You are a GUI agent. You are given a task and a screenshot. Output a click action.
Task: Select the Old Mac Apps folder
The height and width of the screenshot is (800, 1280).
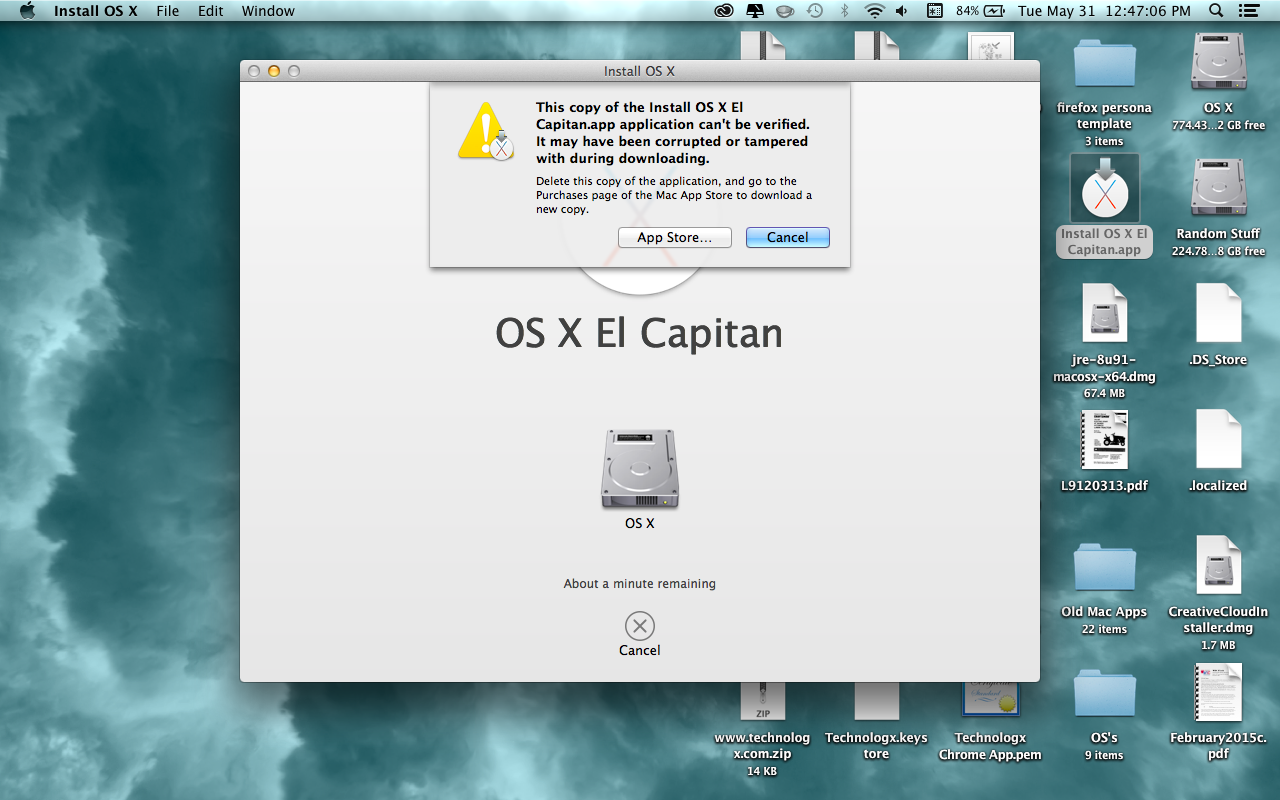click(1104, 568)
